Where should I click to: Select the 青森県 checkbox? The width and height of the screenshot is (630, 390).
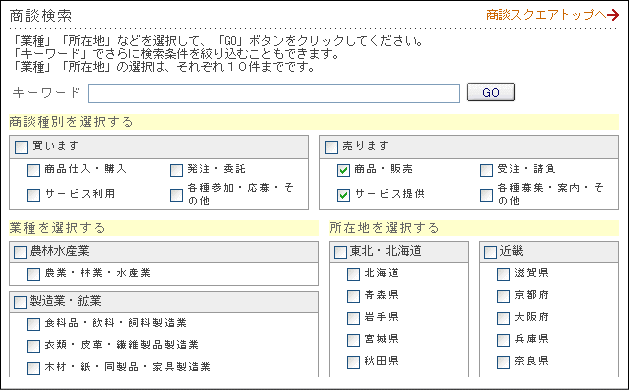353,296
